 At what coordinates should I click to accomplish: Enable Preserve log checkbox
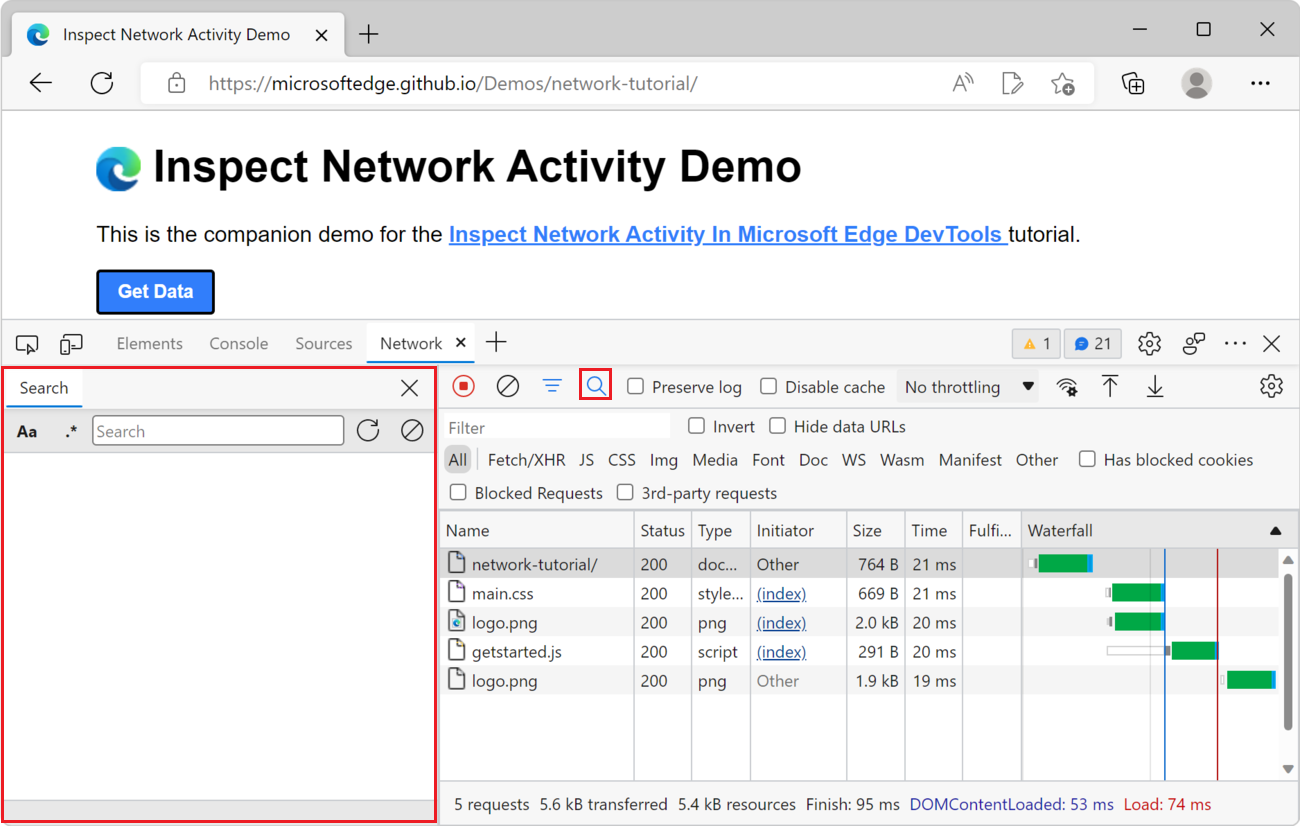click(635, 387)
